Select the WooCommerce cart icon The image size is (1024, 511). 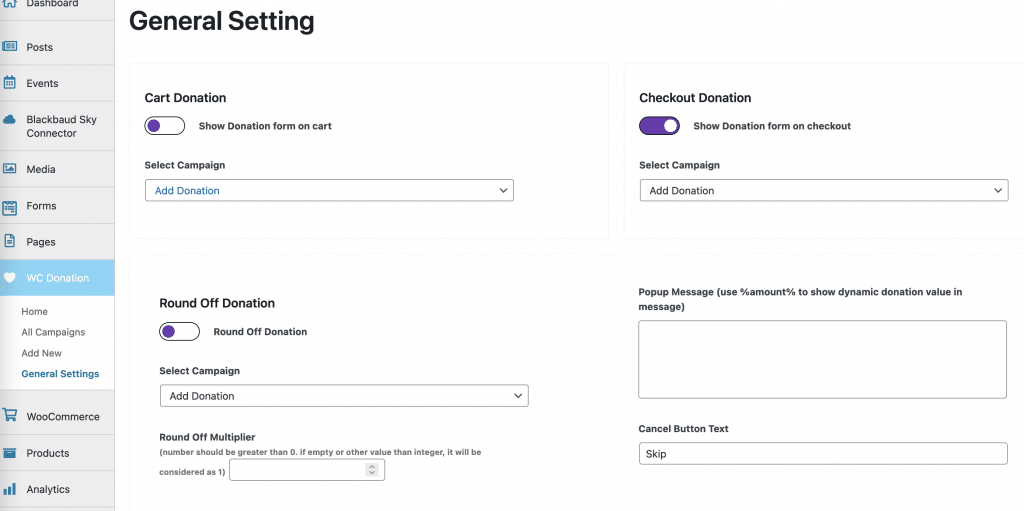click(10, 416)
